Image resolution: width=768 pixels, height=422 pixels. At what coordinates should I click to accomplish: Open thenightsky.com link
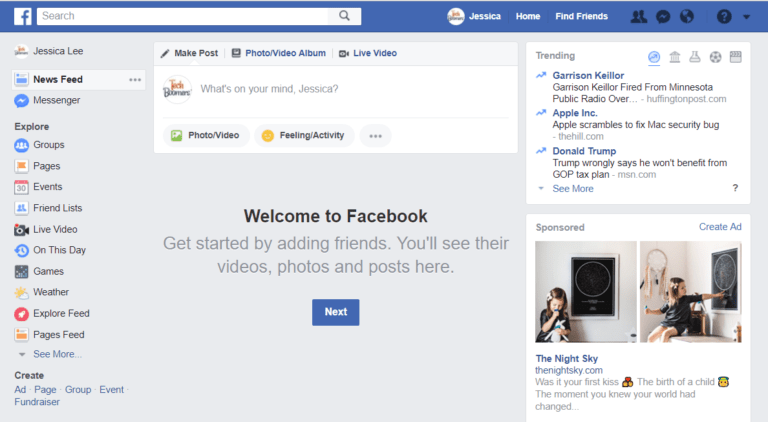coord(569,371)
